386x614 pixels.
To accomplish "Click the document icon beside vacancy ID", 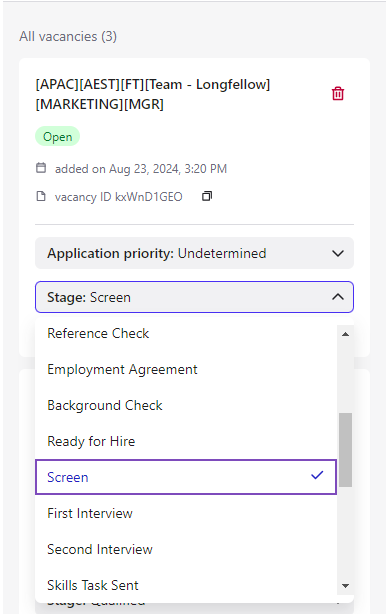I will [41, 196].
